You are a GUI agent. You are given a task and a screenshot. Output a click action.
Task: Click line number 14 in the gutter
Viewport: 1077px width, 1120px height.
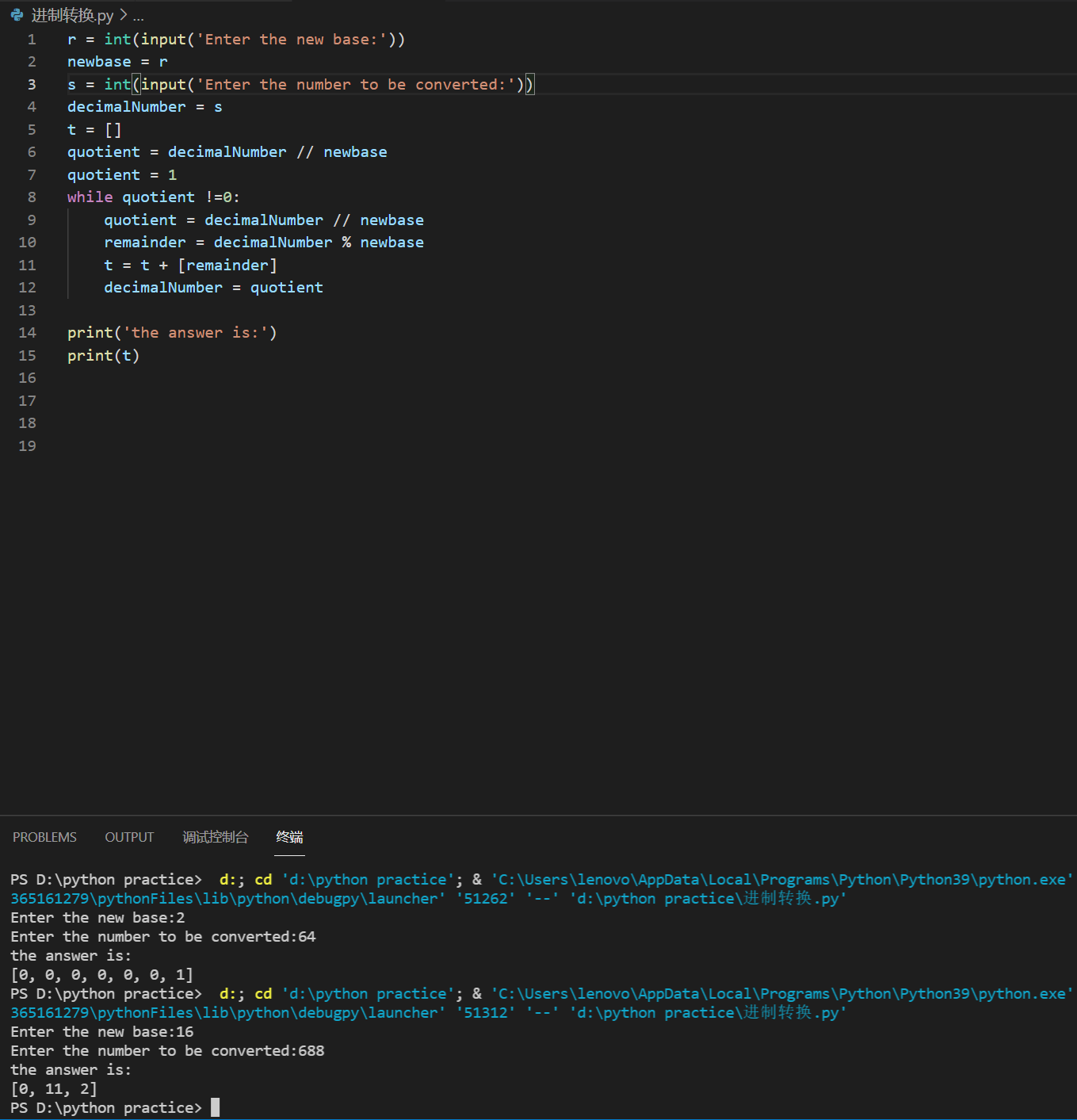[x=28, y=333]
